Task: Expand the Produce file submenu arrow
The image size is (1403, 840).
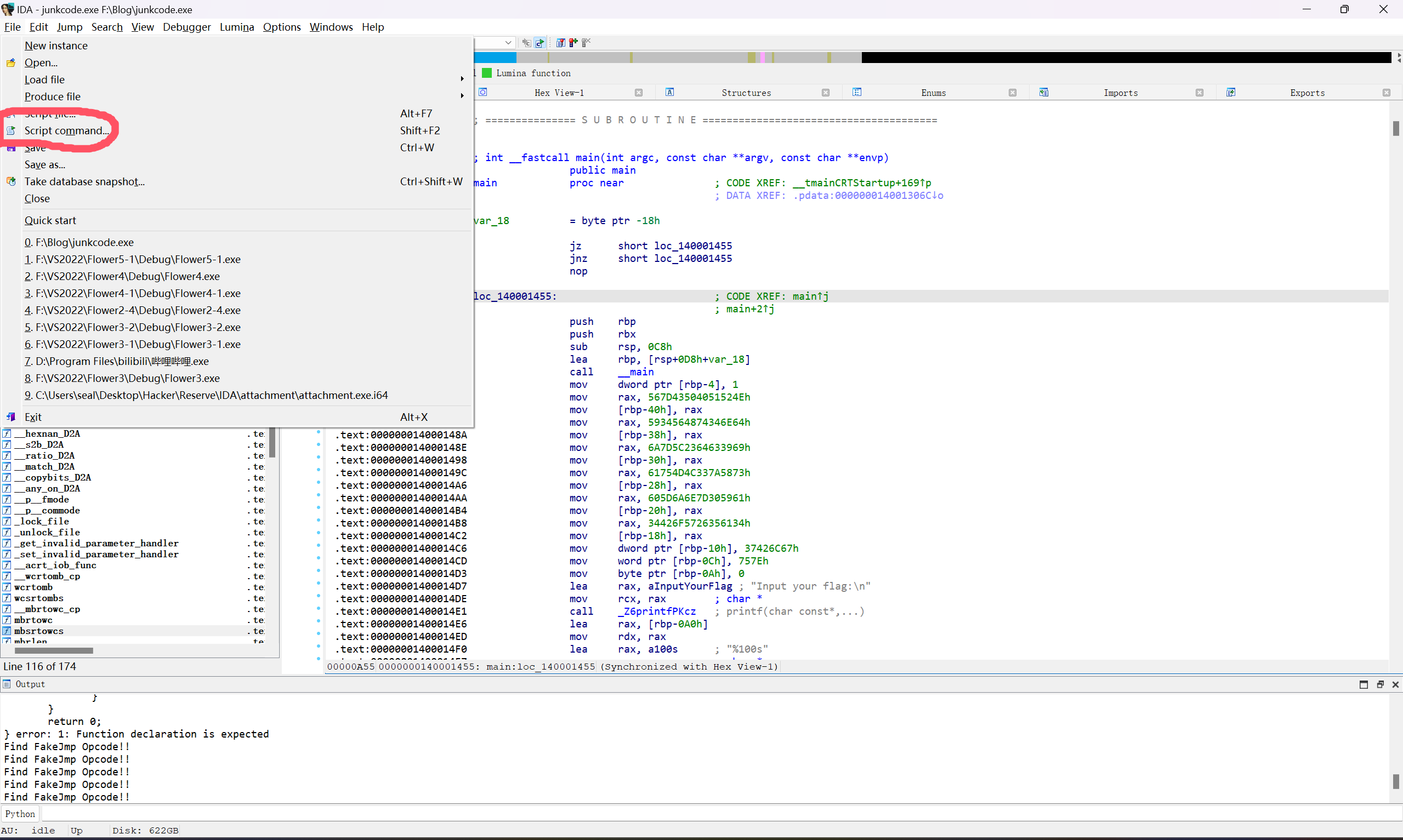Action: click(x=462, y=96)
